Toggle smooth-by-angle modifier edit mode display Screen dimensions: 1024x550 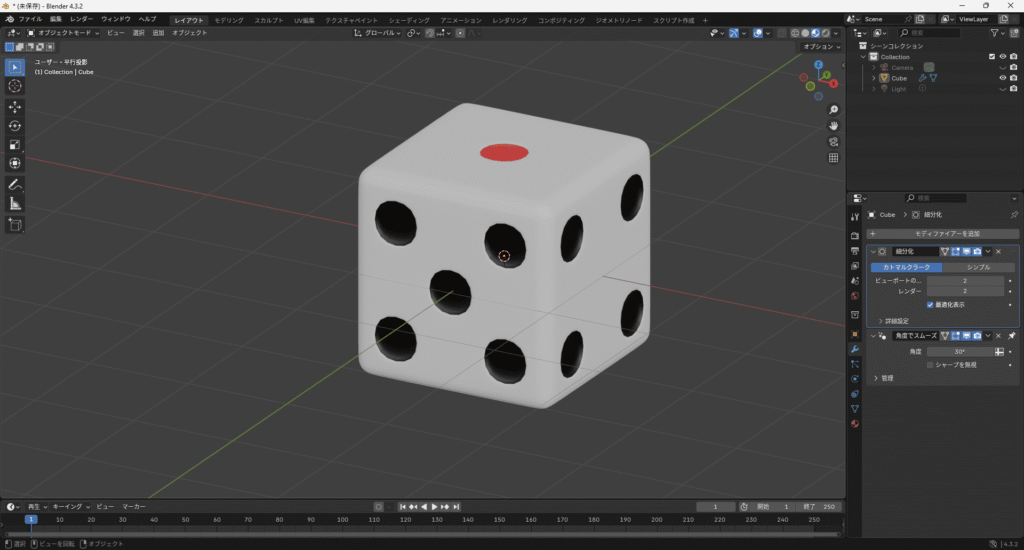(x=956, y=336)
